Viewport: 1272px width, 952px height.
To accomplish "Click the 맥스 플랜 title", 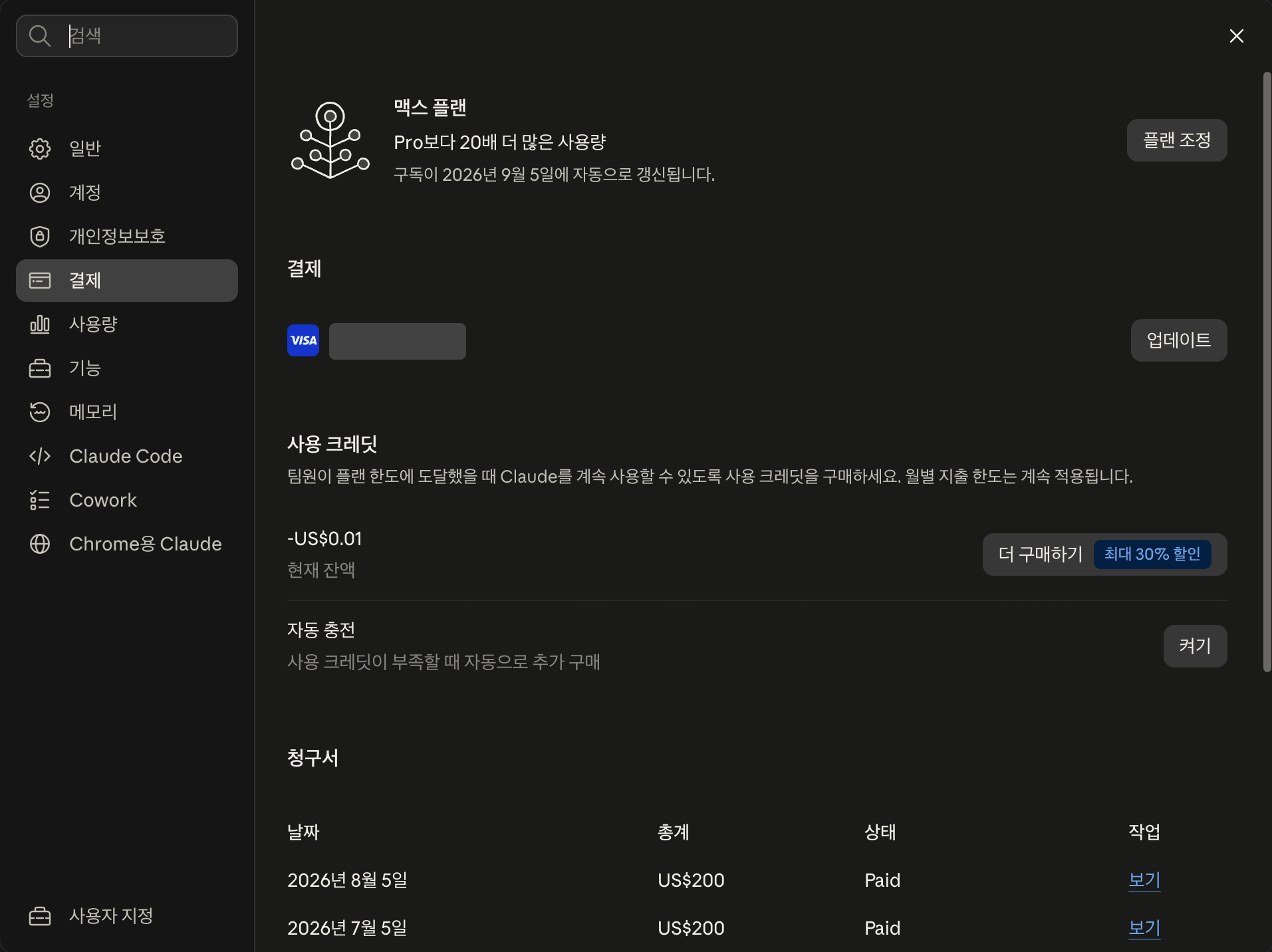I will 430,107.
